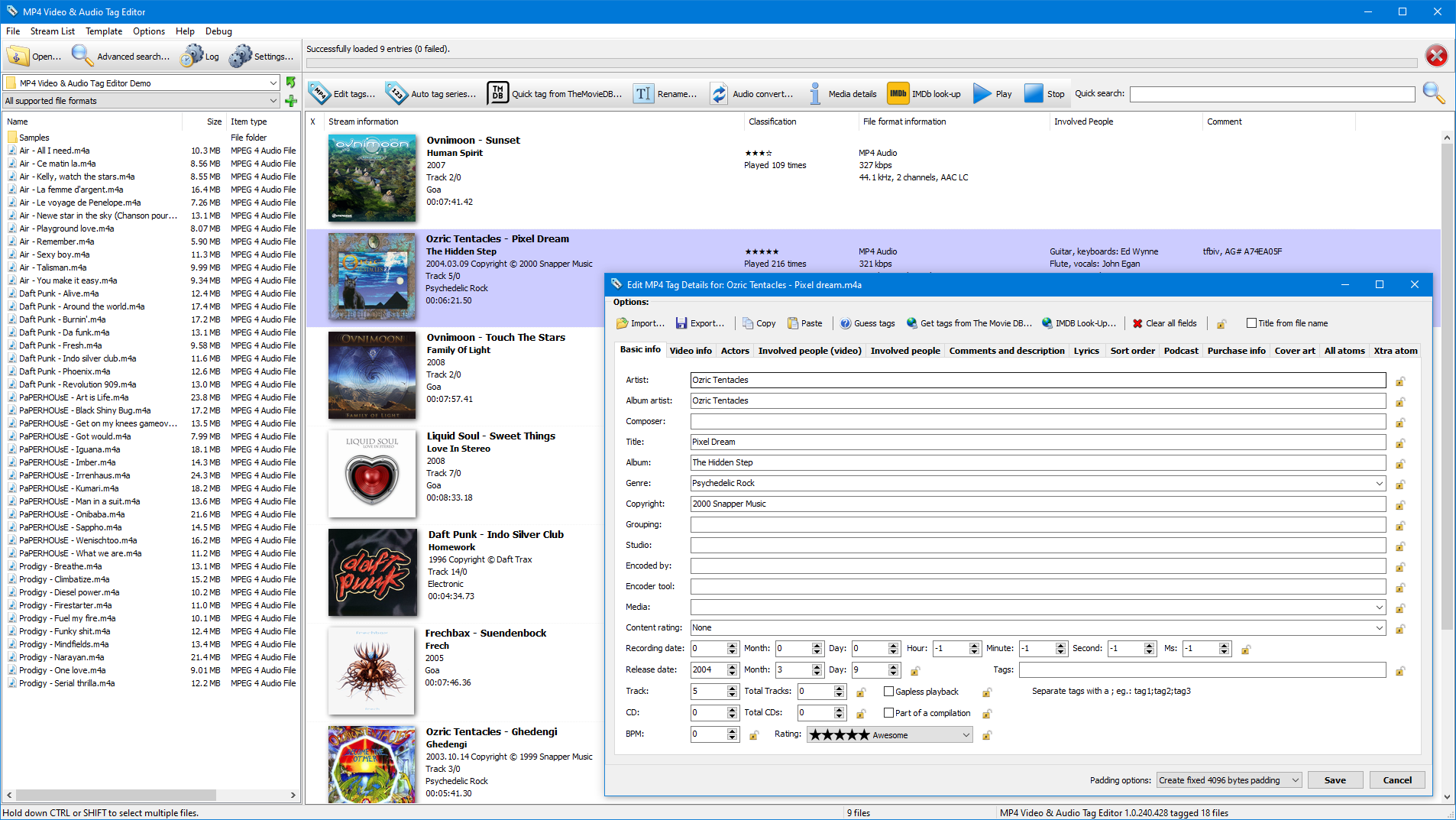1456x820 pixels.
Task: Open the Edit tags tool
Action: 341,94
